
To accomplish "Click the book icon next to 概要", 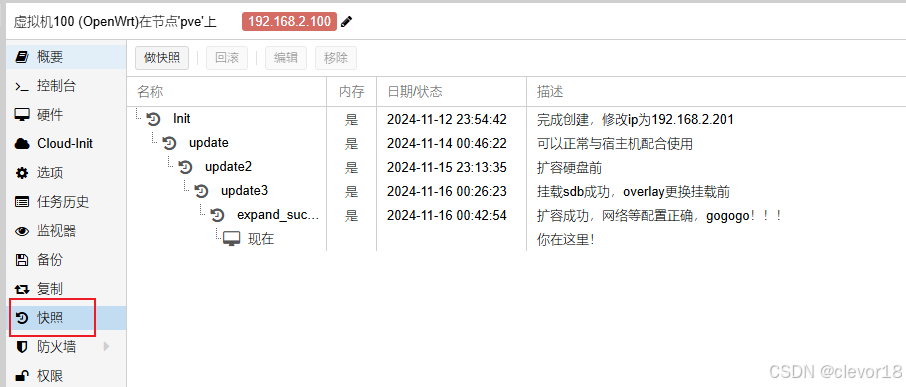I will 22,57.
